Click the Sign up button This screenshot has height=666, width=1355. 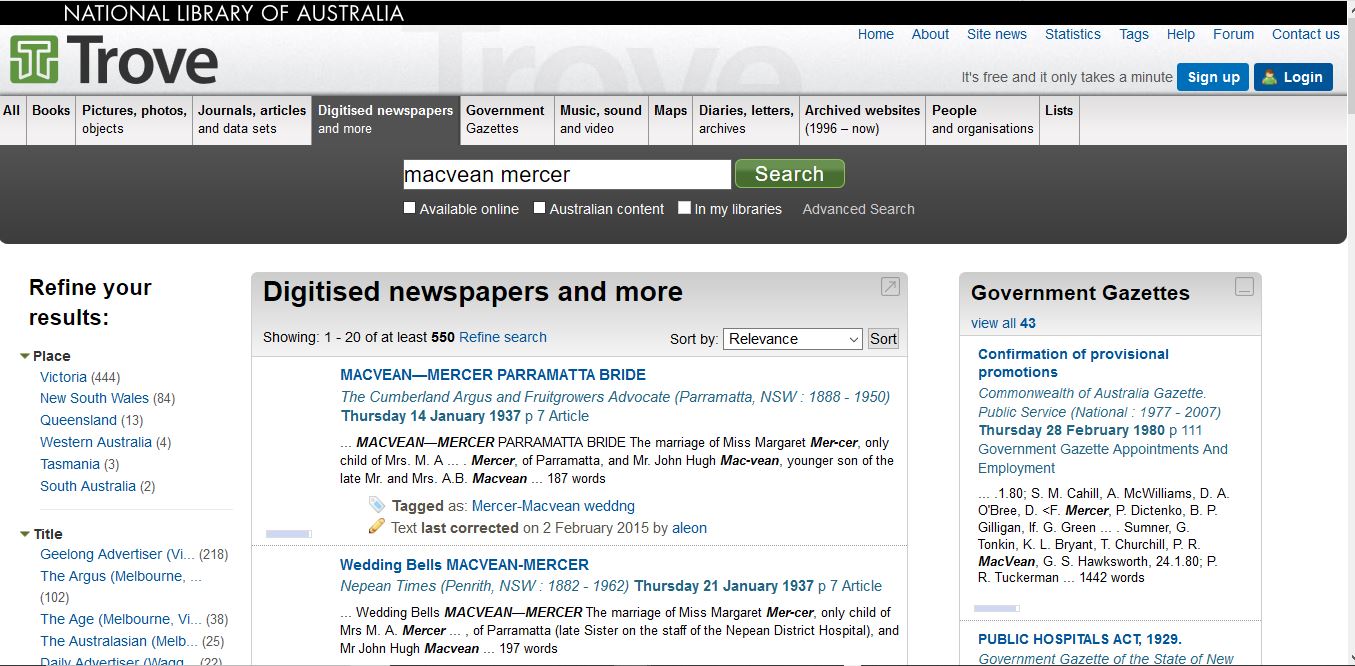tap(1213, 77)
